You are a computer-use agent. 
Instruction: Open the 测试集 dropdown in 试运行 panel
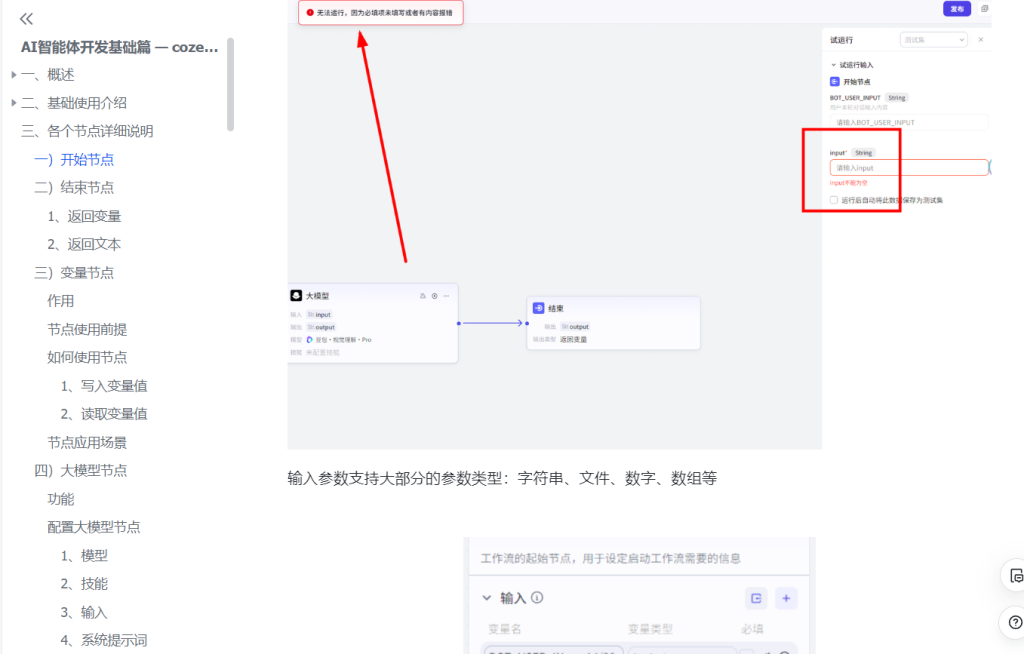[933, 39]
